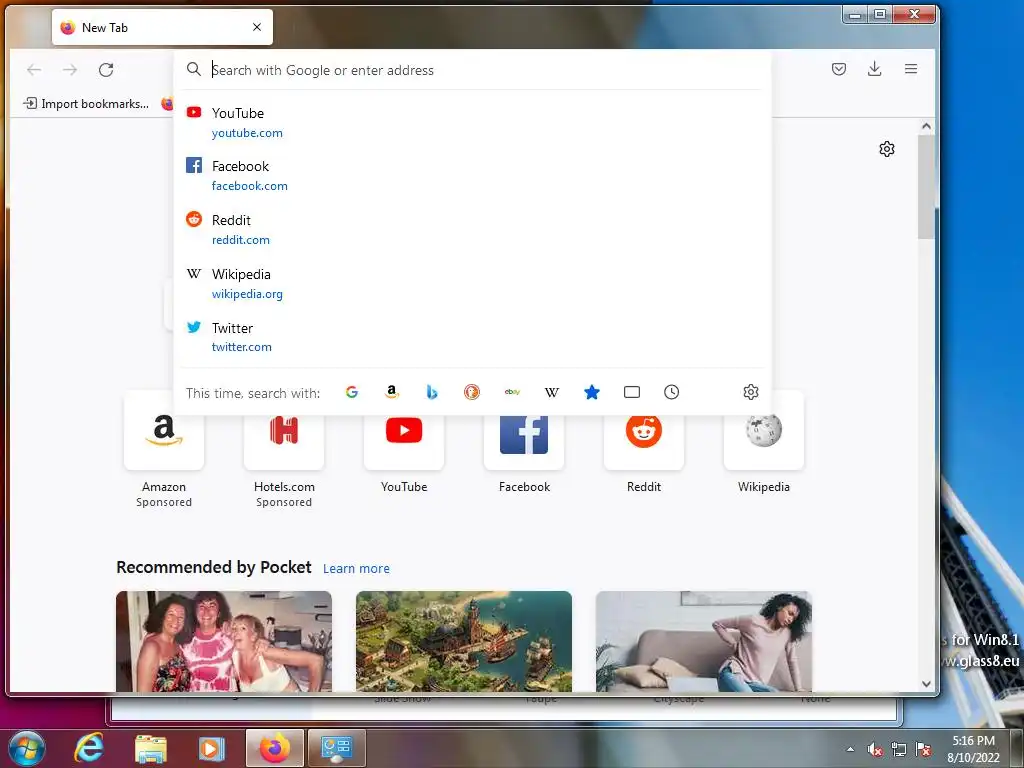Open Windows Explorer folder on taskbar
Viewport: 1024px width, 768px height.
point(151,748)
